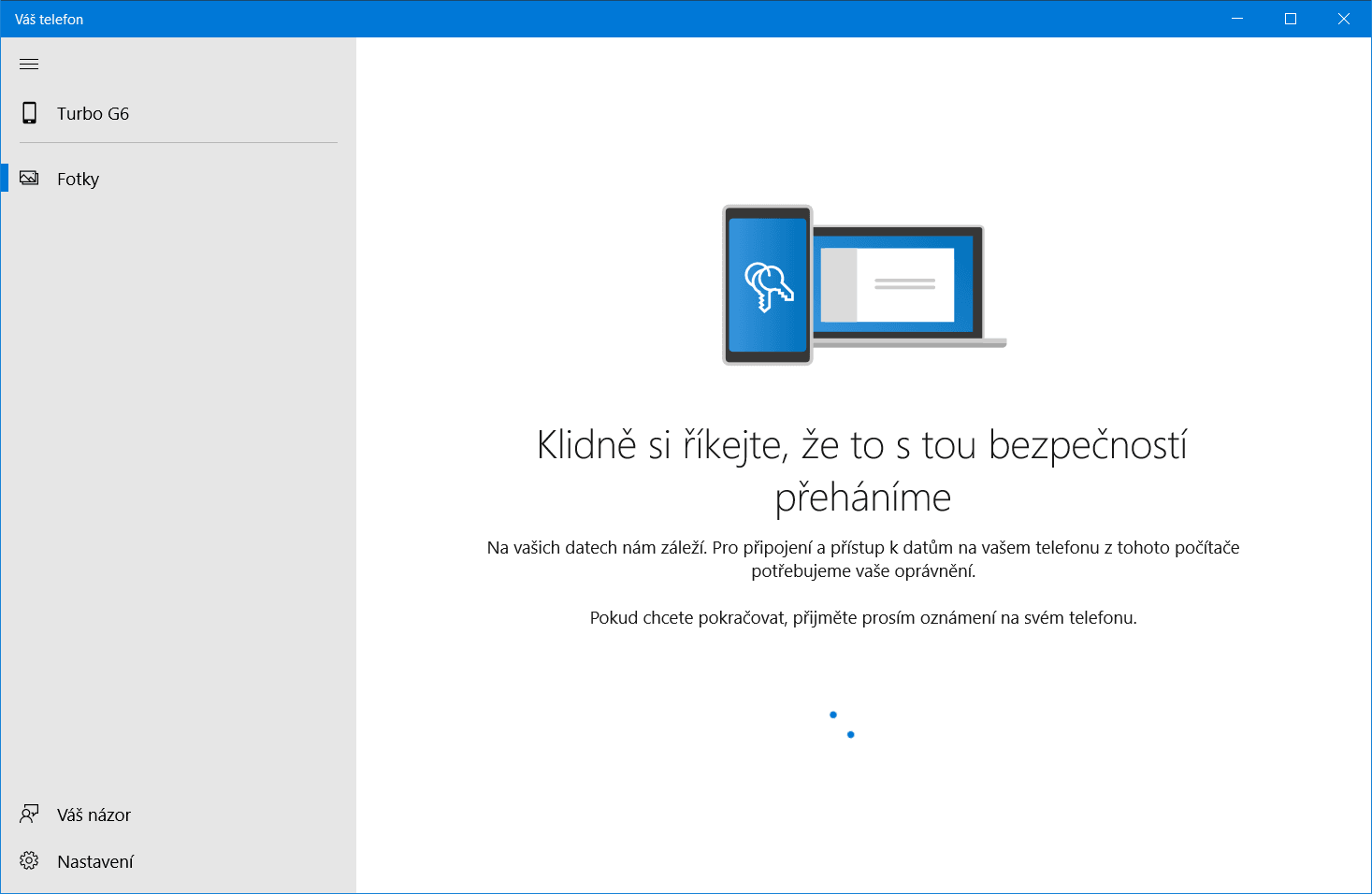
Task: Open the Váš názor feedback label
Action: click(x=94, y=815)
